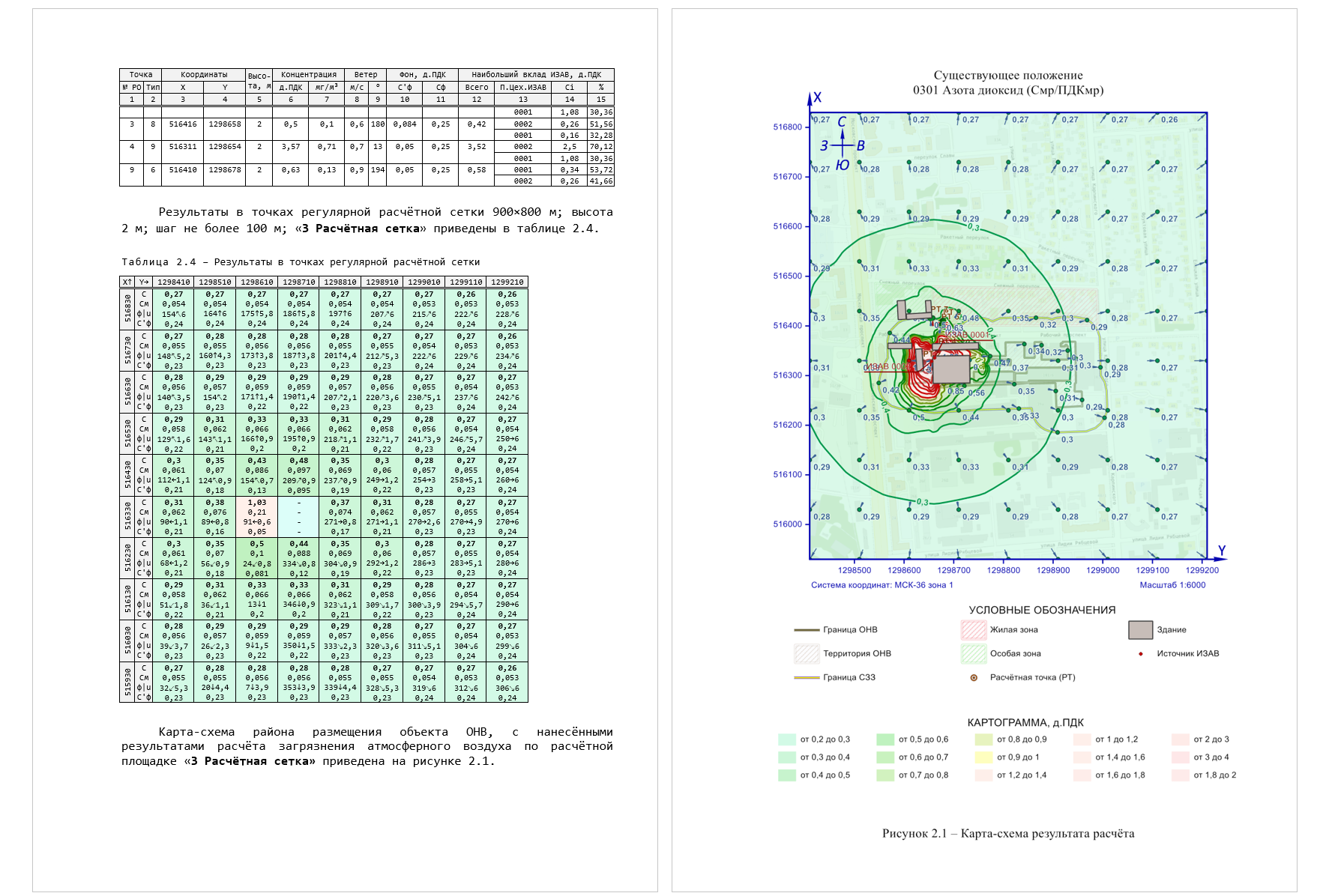
Task: Click the 'Масштаб 1:6000' label
Action: pyautogui.click(x=1172, y=585)
